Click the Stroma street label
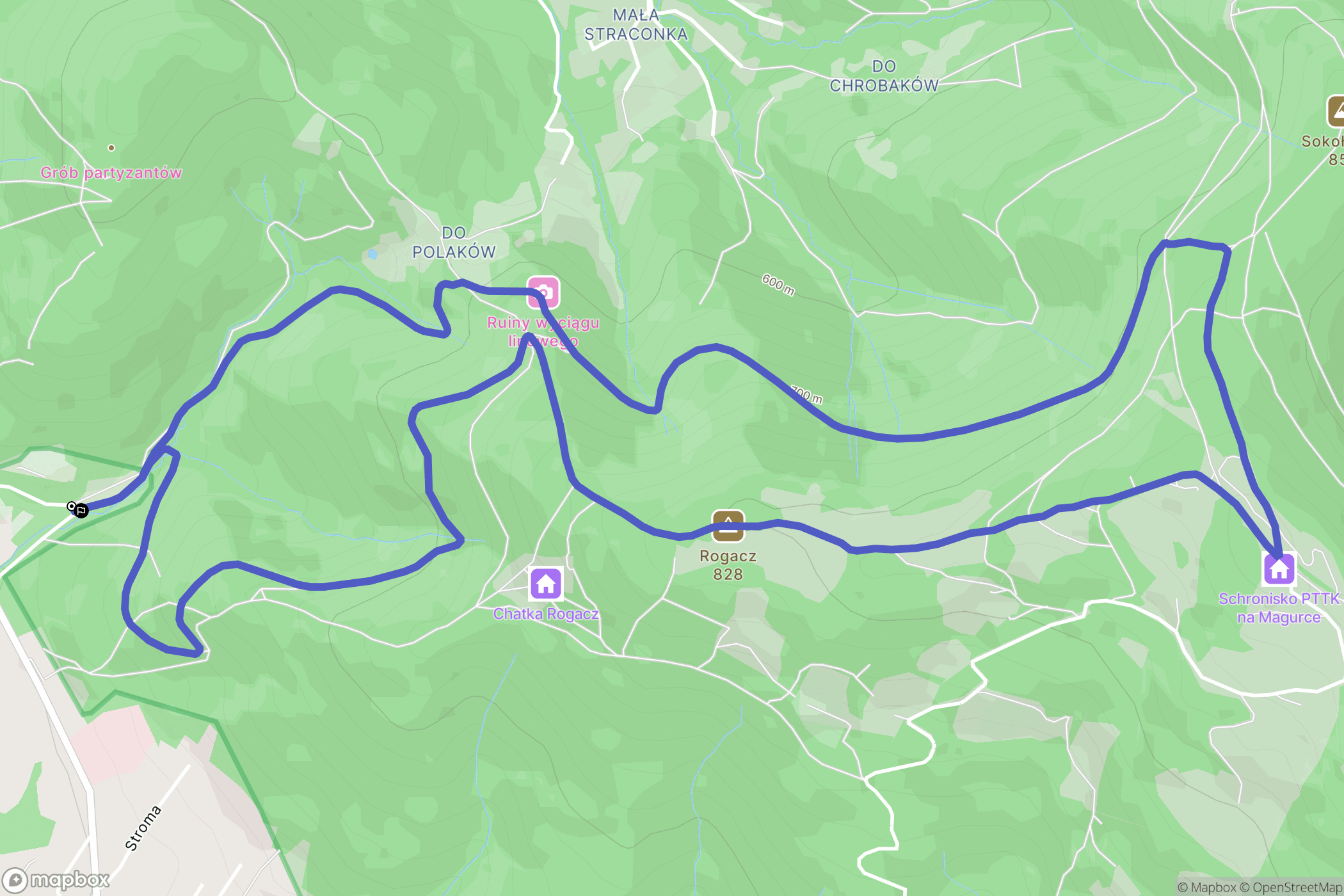Viewport: 1344px width, 896px height. click(x=143, y=828)
